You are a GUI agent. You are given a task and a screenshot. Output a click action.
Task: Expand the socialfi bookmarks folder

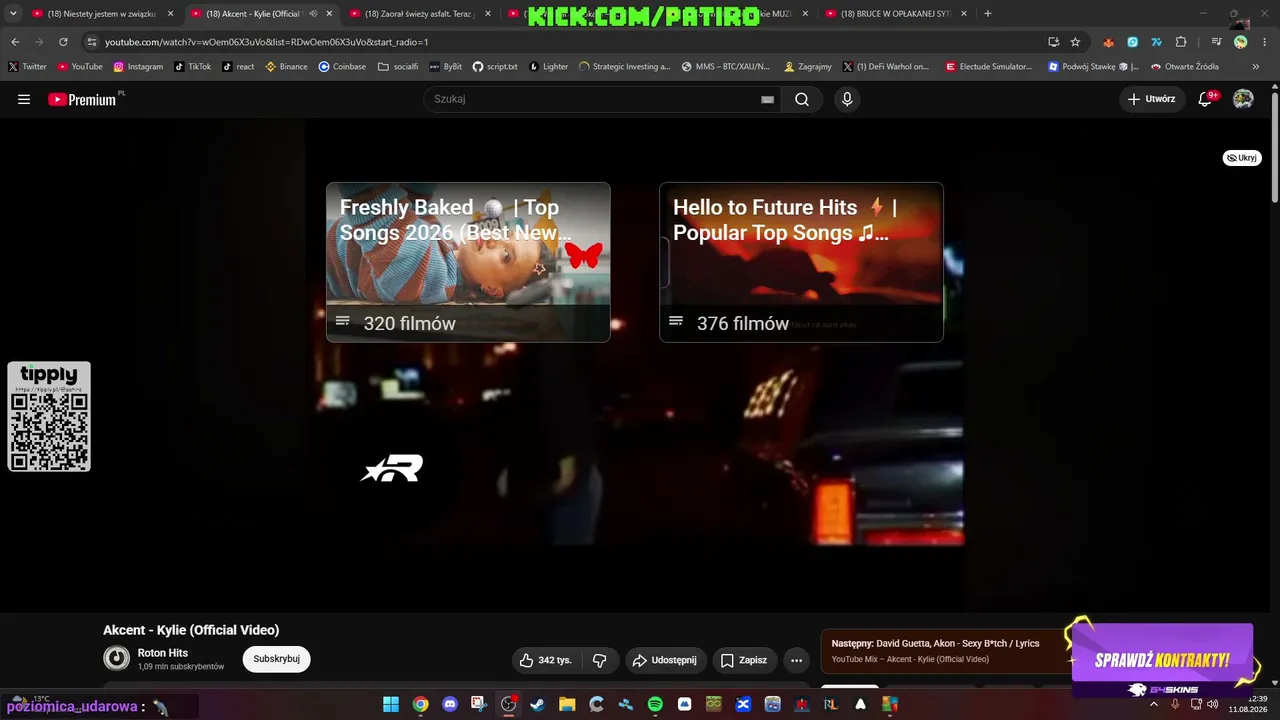398,67
